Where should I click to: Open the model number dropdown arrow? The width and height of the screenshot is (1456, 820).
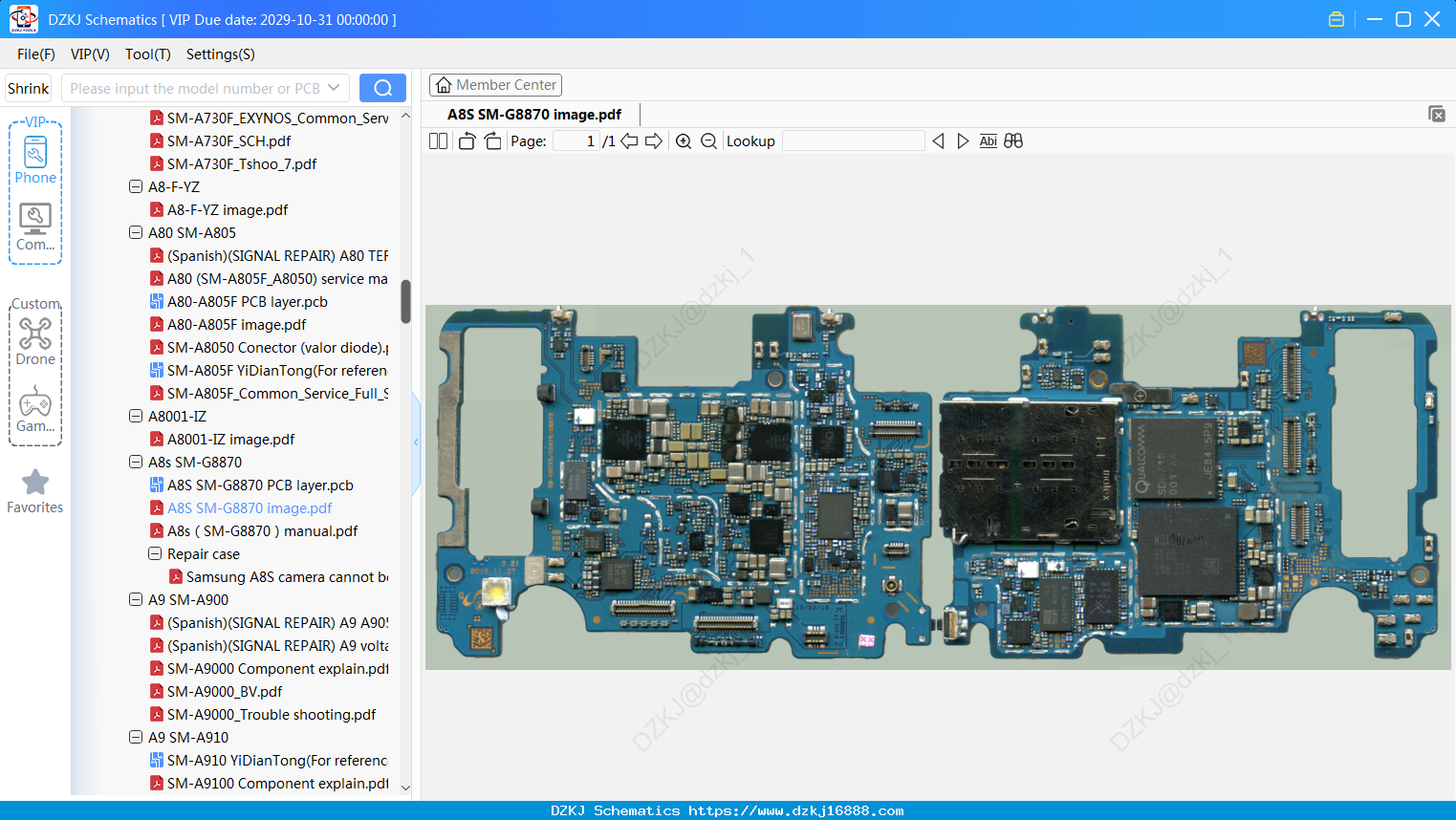pyautogui.click(x=334, y=88)
